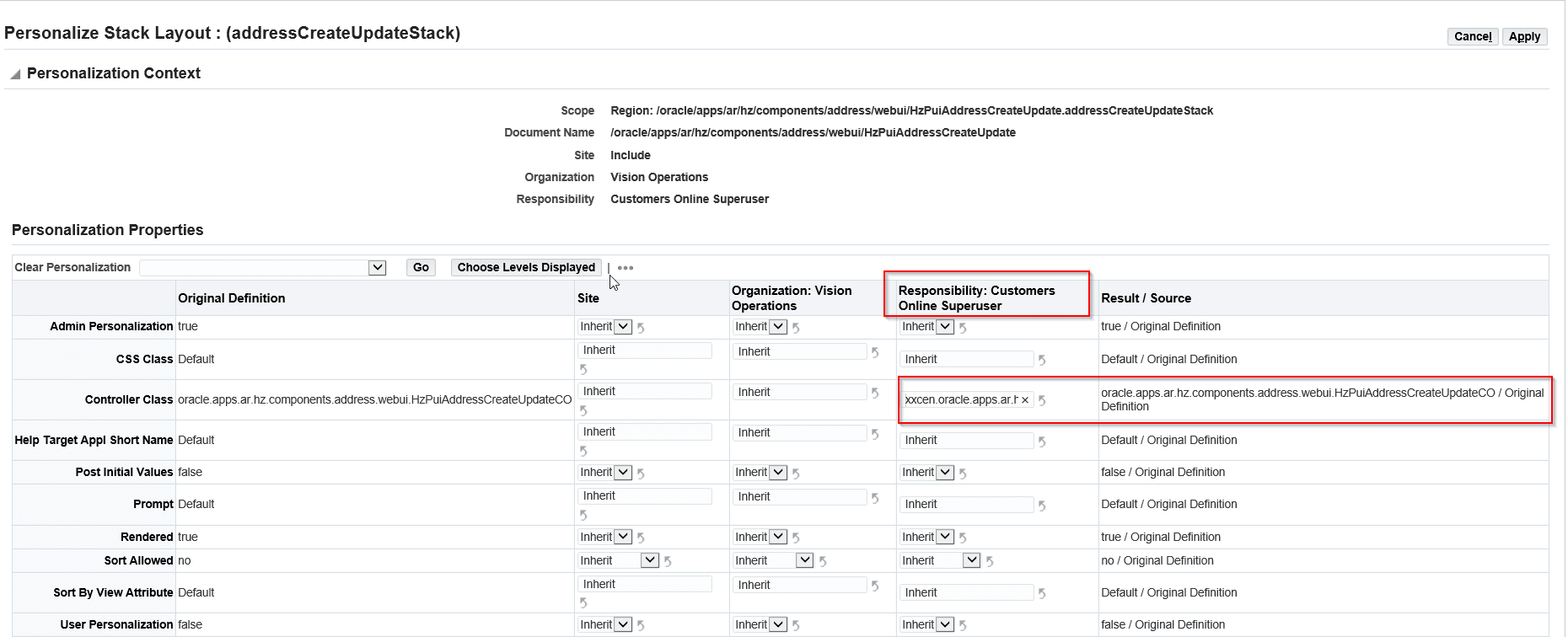Screen dimensions: 1568x637
Task: Revert Prompt Responsibility value icon
Action: tap(1042, 505)
